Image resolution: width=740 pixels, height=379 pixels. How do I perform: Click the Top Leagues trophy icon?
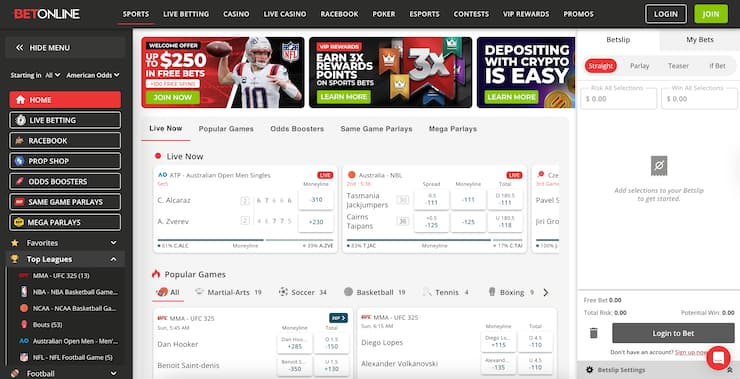coord(15,259)
